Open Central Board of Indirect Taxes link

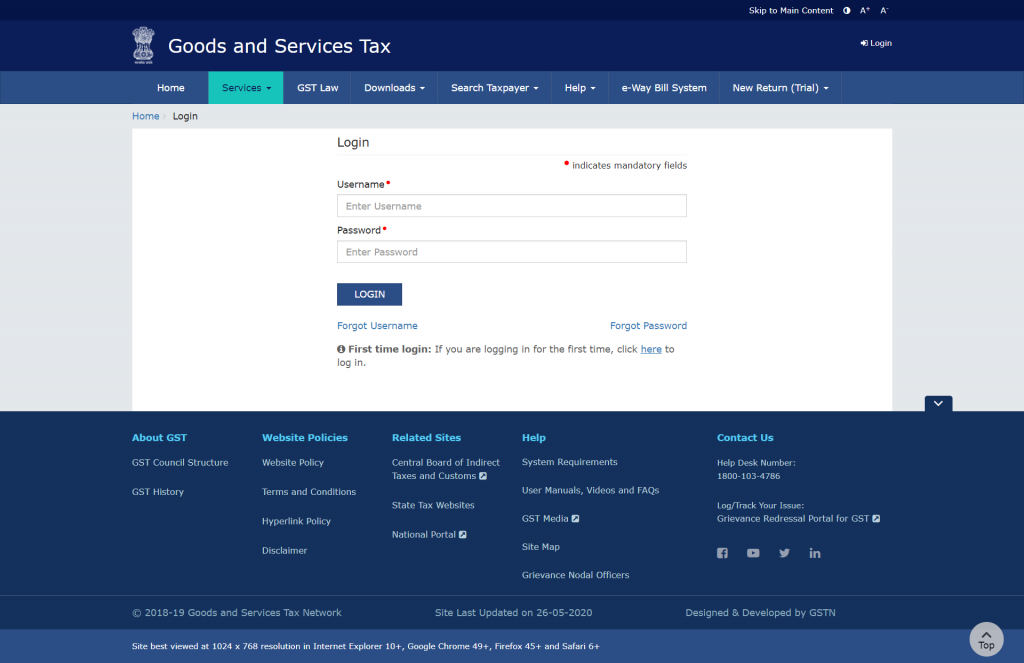[x=445, y=469]
